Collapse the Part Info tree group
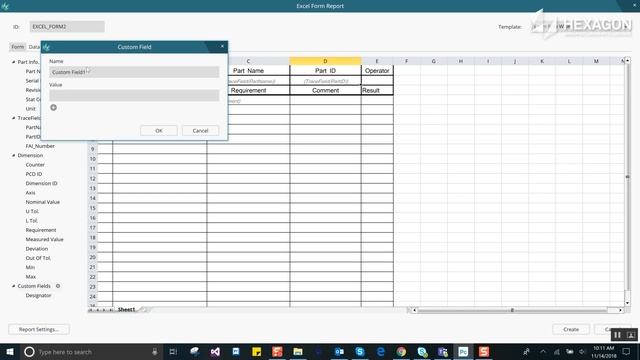640x360 pixels. [x=13, y=62]
